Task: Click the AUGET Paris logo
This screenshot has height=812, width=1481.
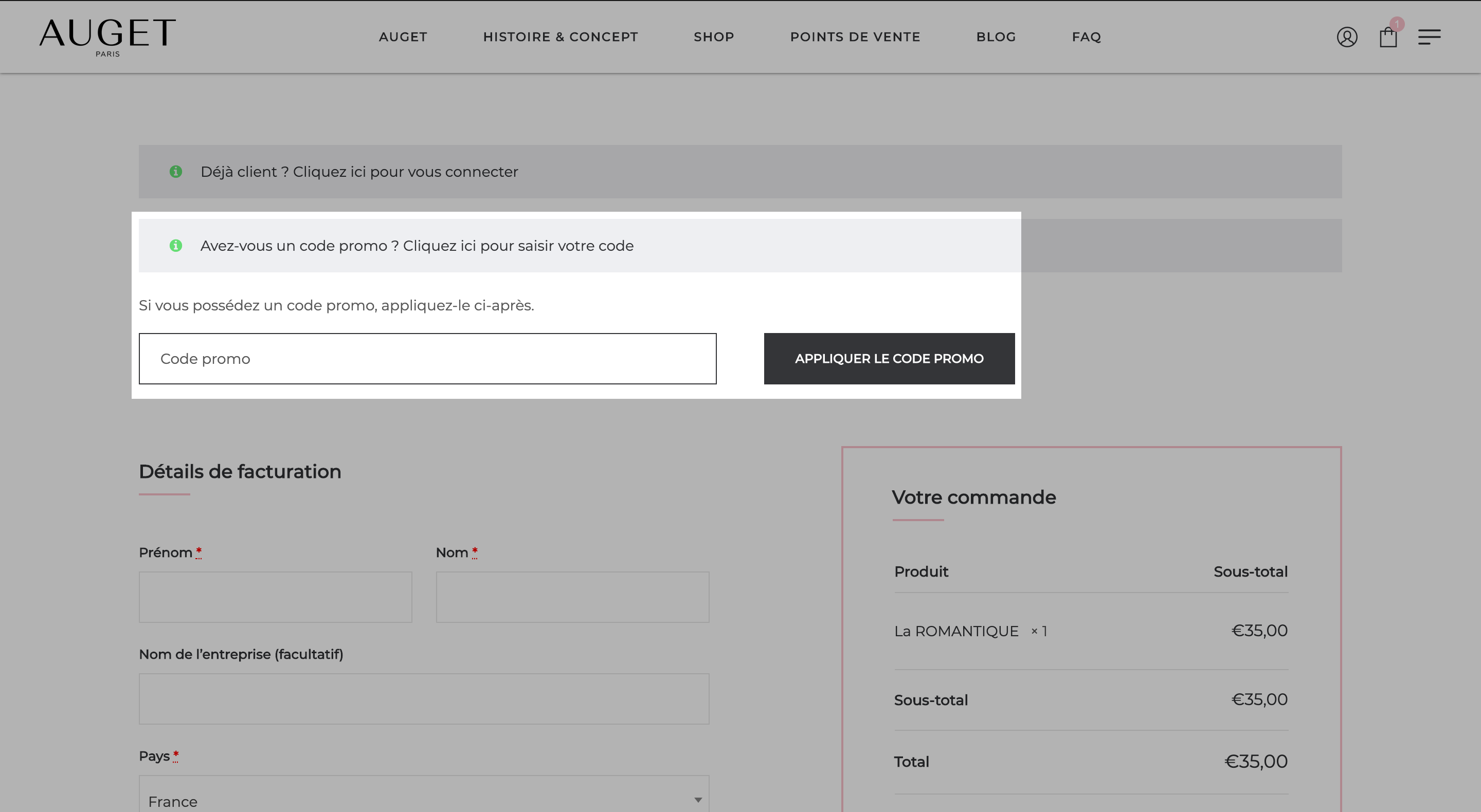Action: (107, 38)
